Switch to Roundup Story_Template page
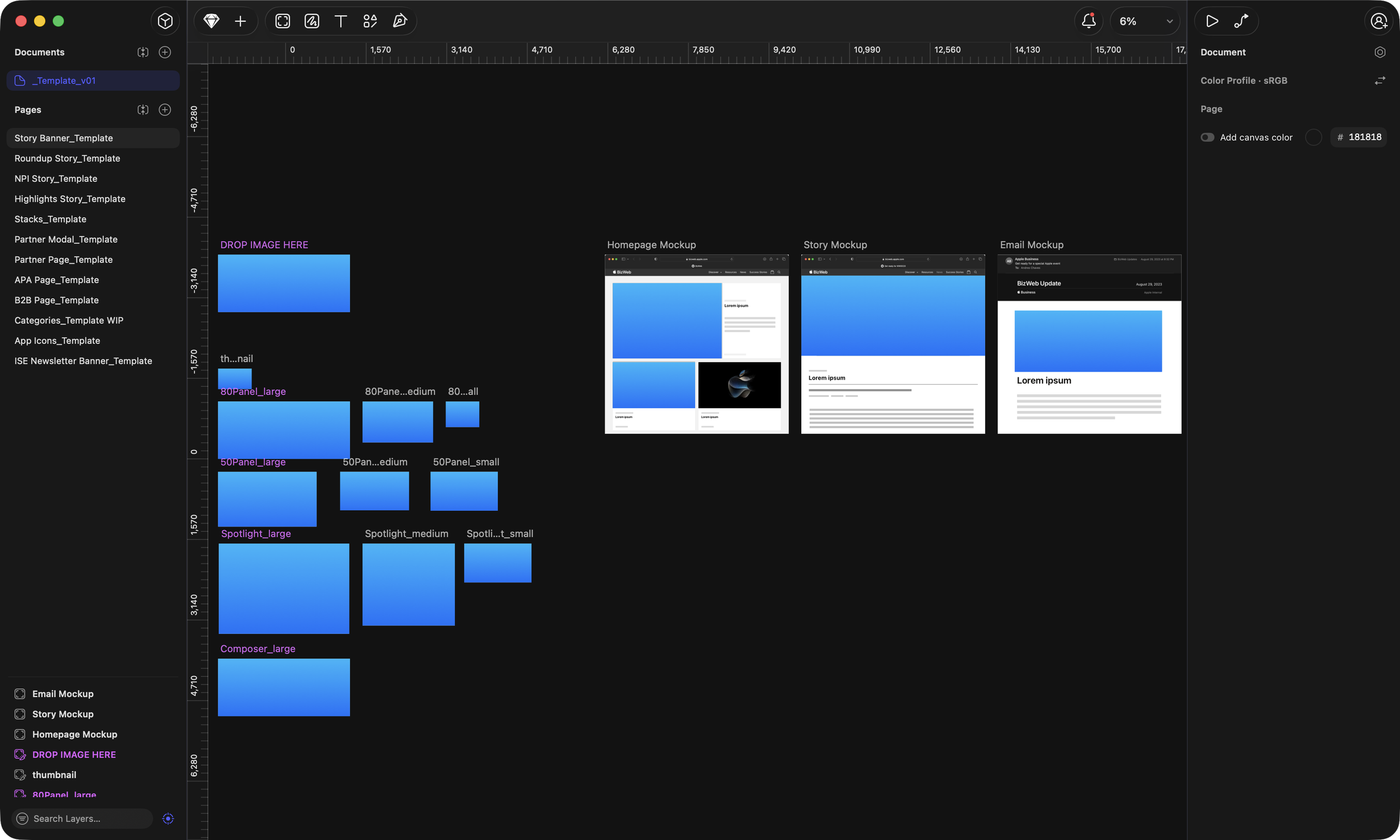The width and height of the screenshot is (1400, 840). click(67, 158)
